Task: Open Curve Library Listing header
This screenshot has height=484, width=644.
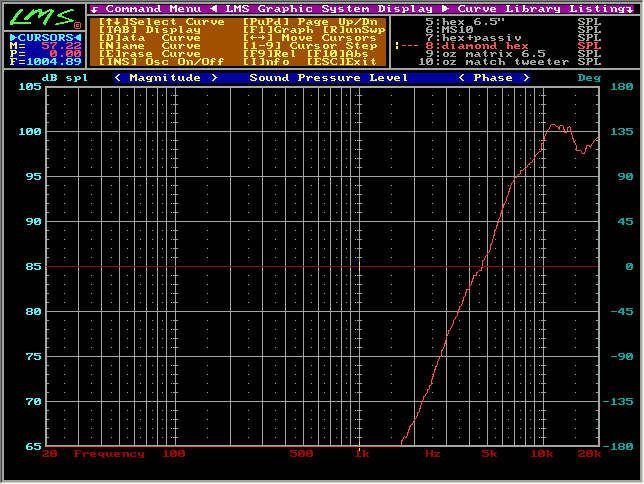Action: (542, 9)
